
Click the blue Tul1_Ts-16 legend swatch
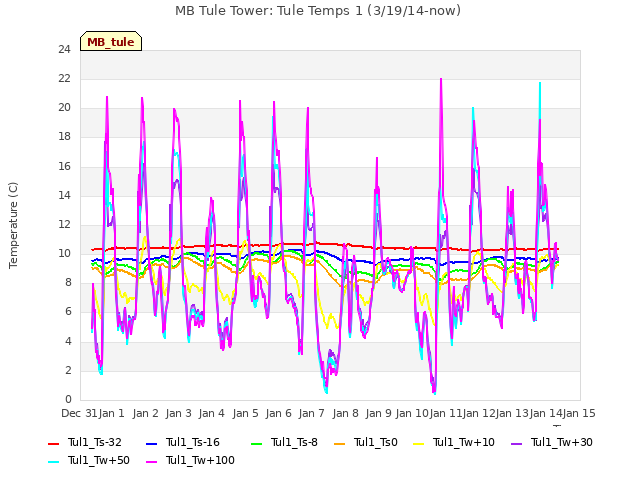[151, 443]
